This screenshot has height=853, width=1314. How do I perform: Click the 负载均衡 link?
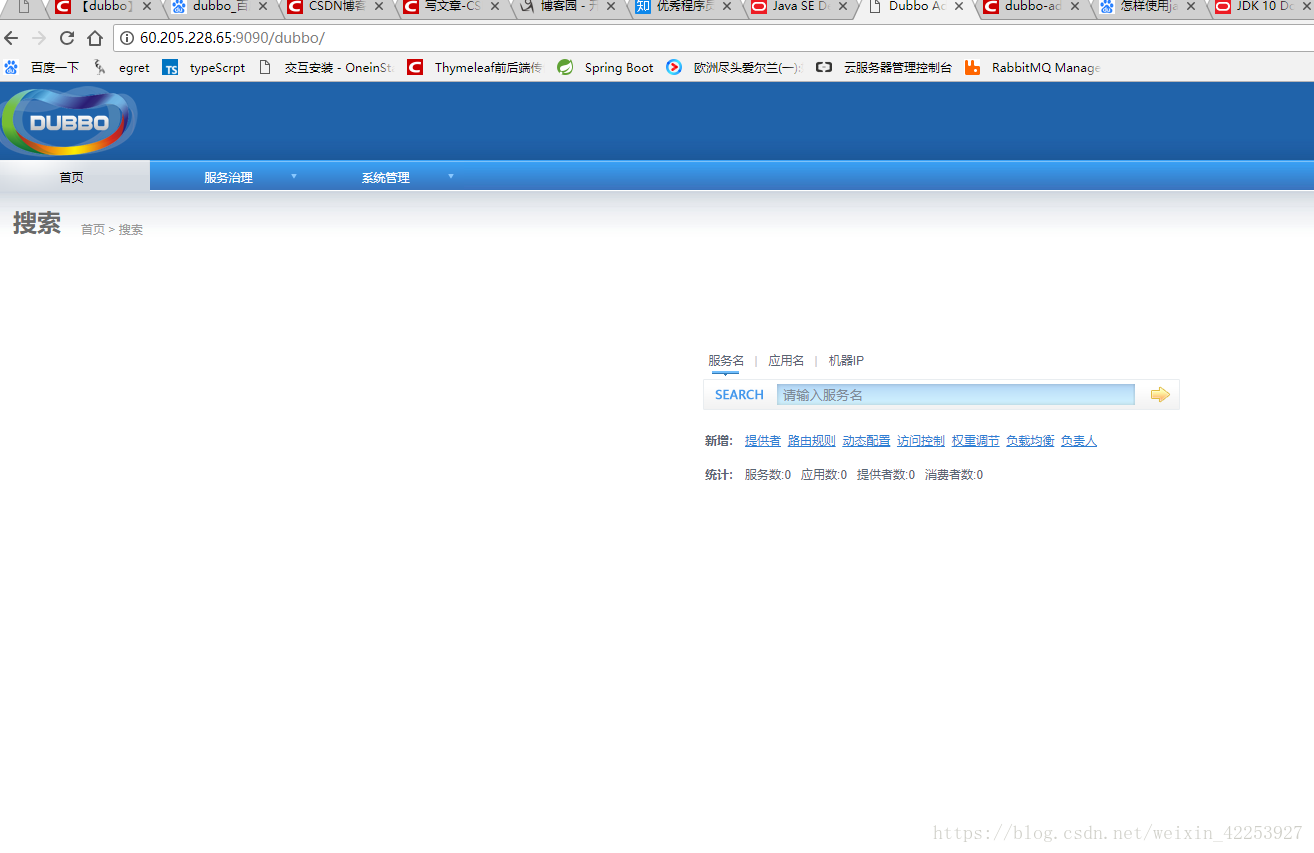point(1030,441)
